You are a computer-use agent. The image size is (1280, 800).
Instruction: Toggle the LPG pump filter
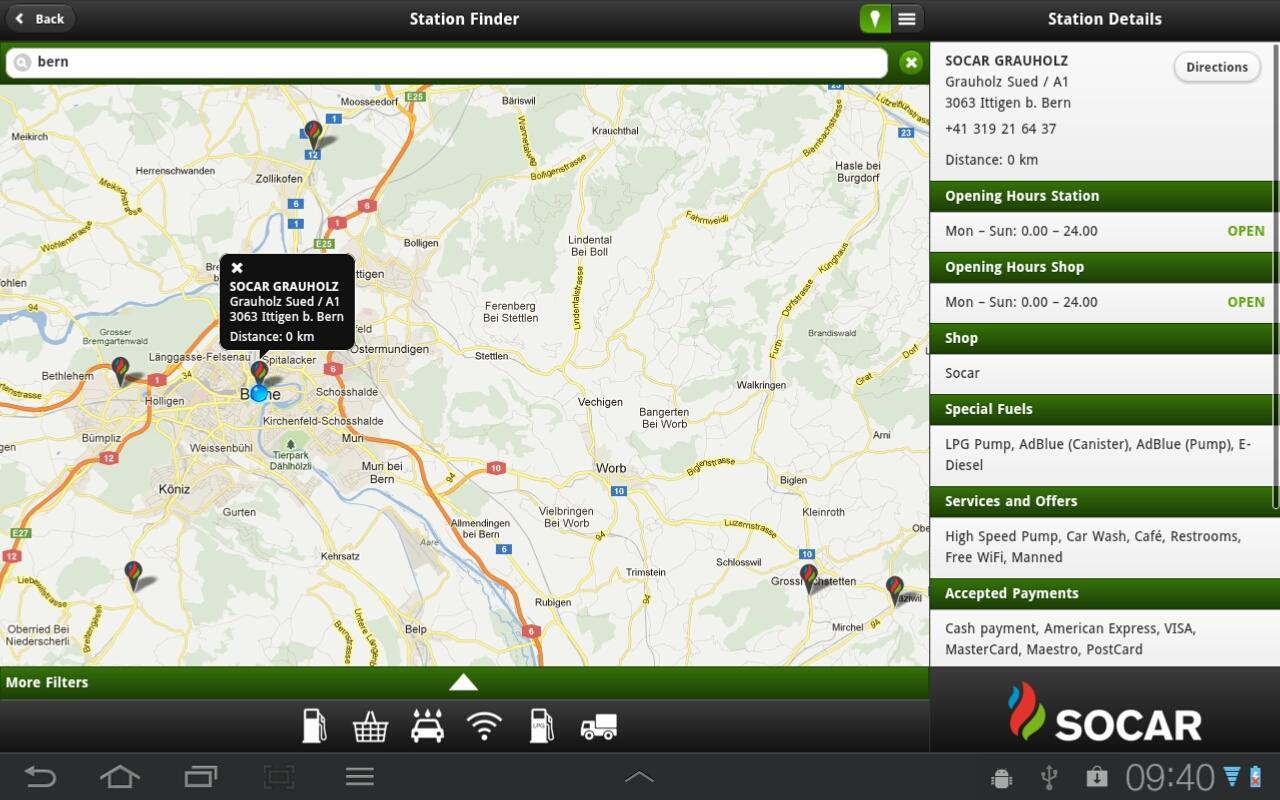point(541,726)
